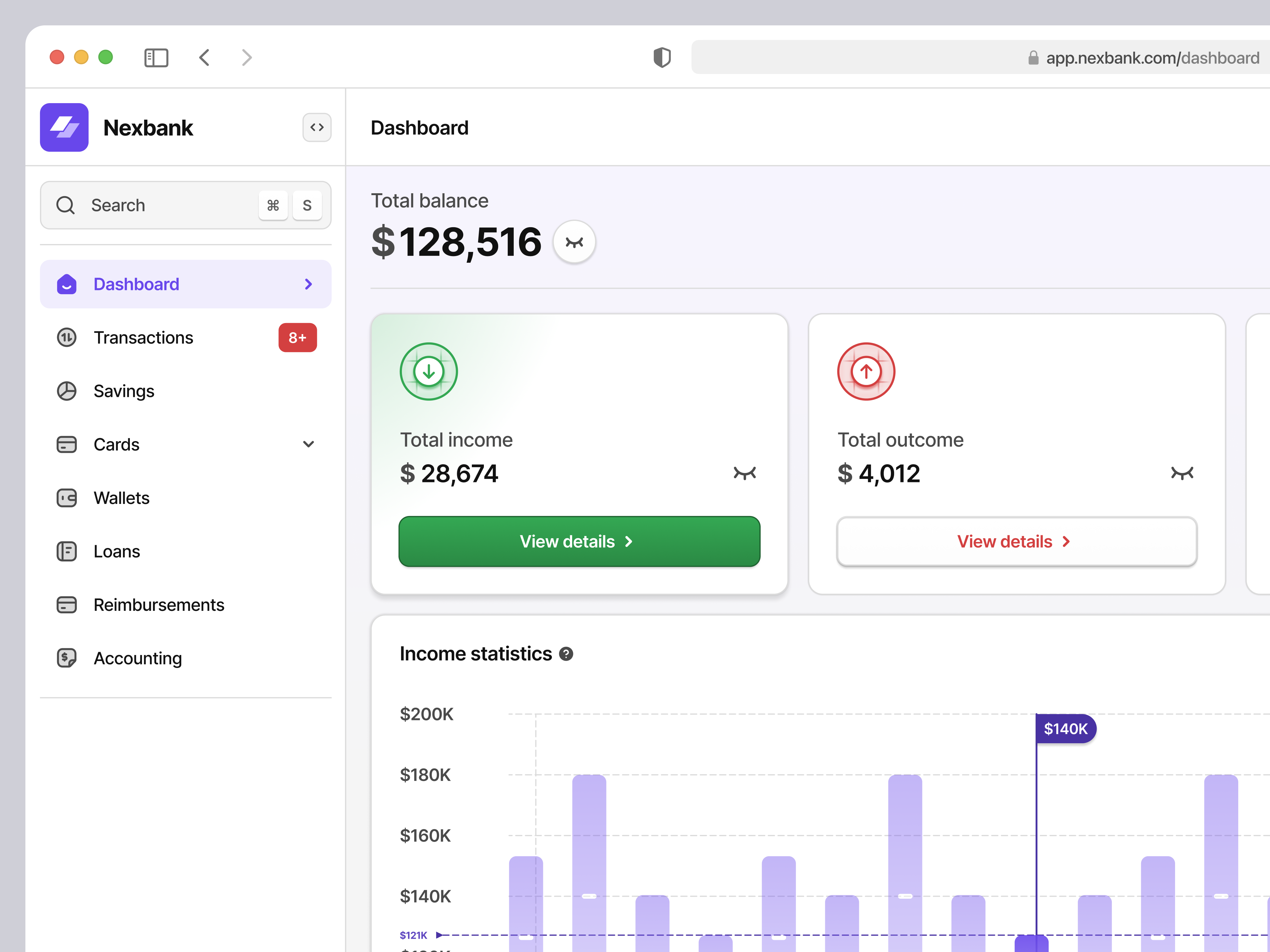Click the green income arrow-down icon
1270x952 pixels.
pos(428,372)
